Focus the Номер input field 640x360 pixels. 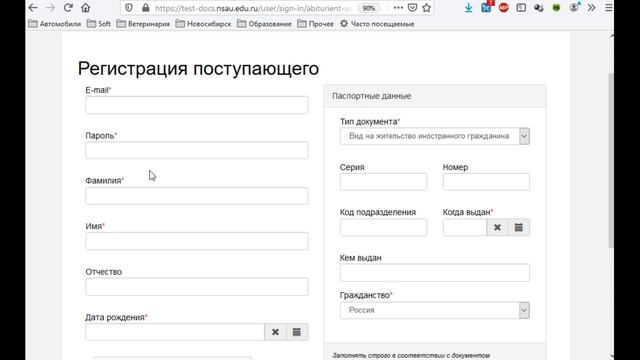pos(486,182)
